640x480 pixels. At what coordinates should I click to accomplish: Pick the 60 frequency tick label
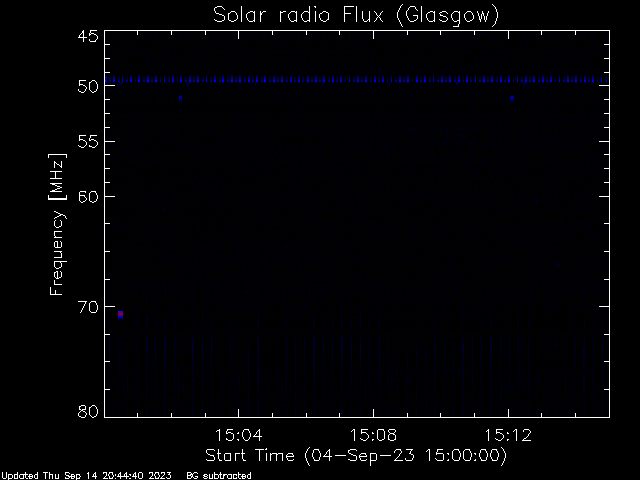pyautogui.click(x=87, y=196)
